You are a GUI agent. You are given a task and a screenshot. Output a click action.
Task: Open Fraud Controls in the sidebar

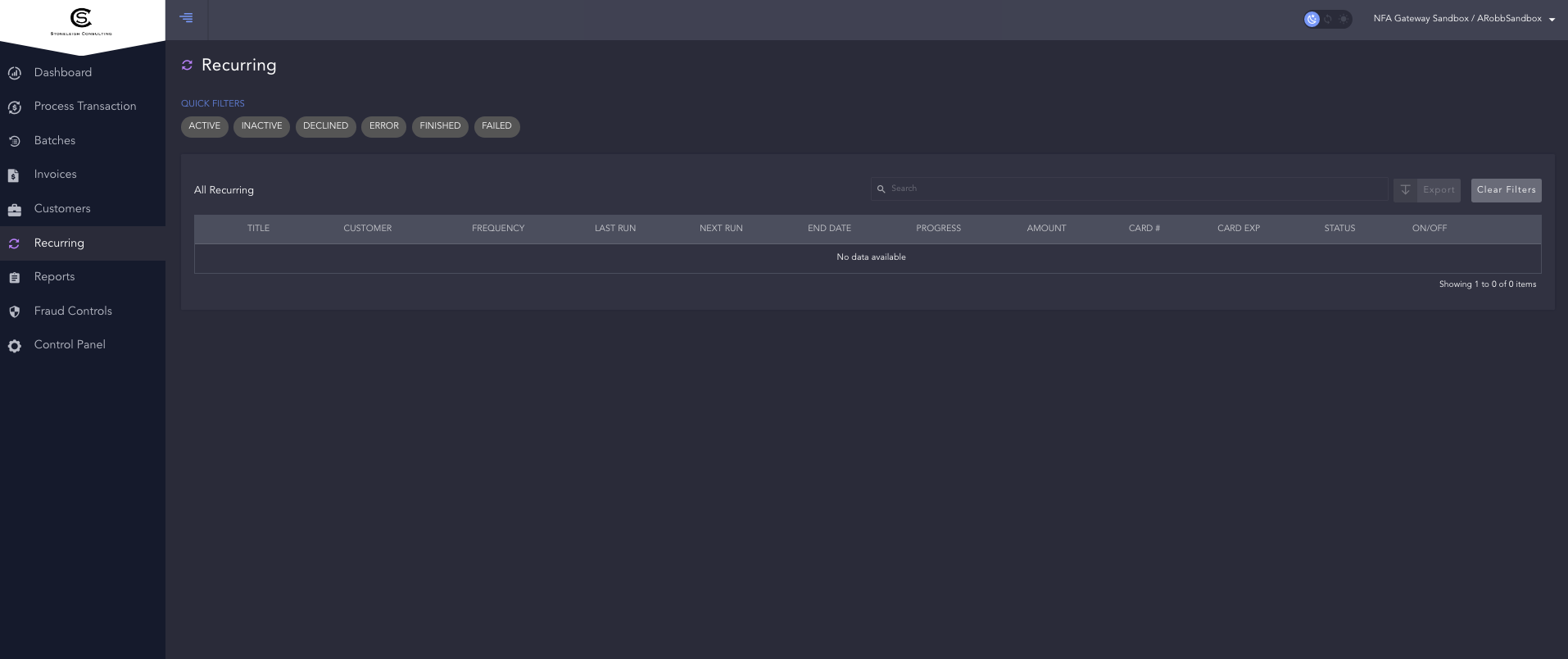click(x=83, y=311)
